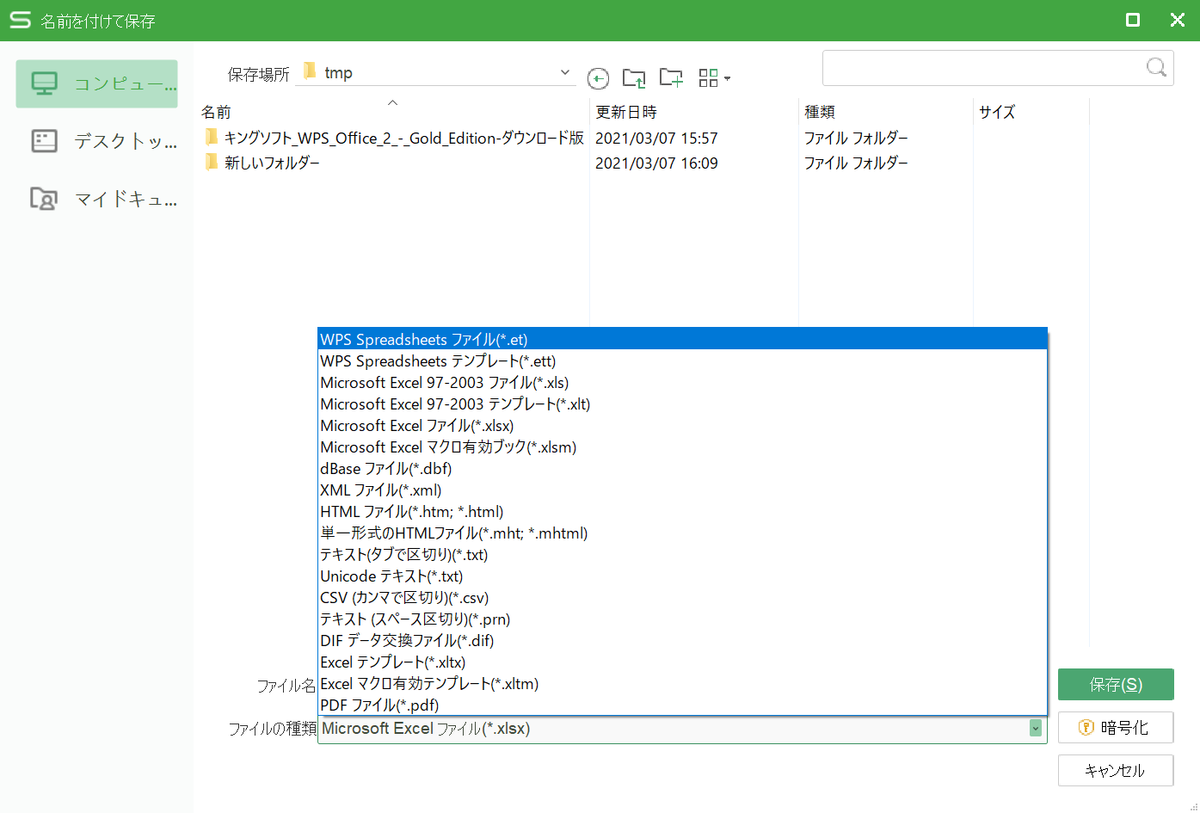Click the date 2021/03/07 16:09

click(657, 163)
